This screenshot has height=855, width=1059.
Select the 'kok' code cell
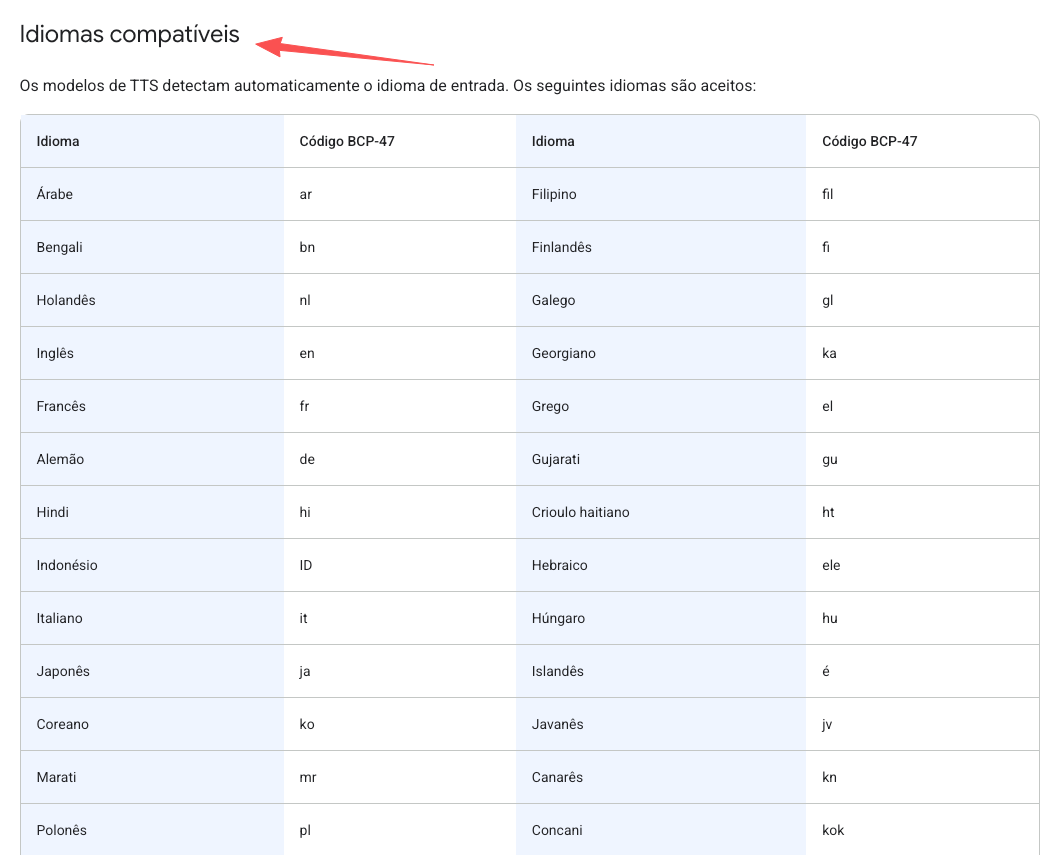pos(922,830)
